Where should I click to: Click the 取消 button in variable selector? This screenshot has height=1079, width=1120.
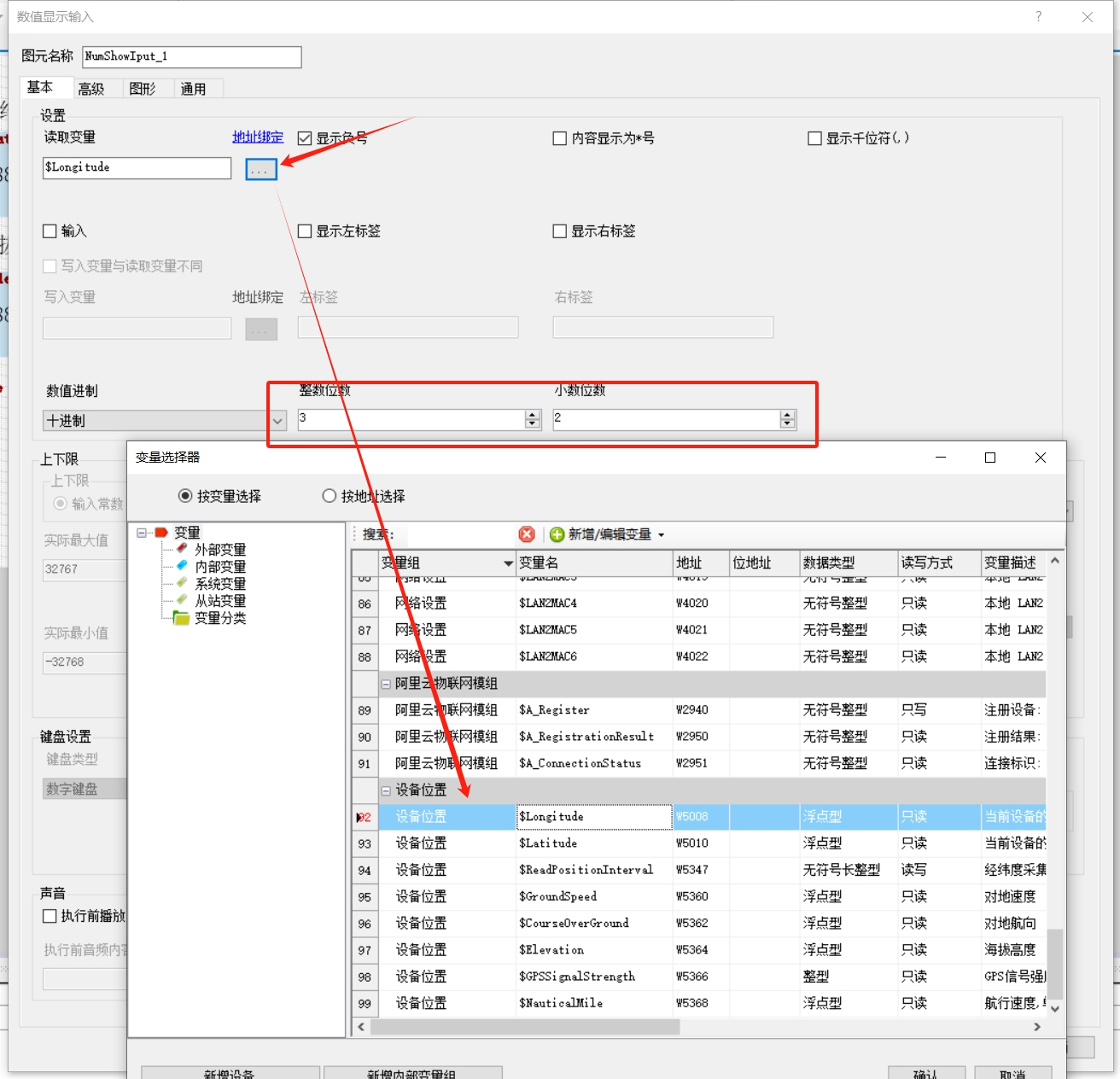coord(1013,1073)
